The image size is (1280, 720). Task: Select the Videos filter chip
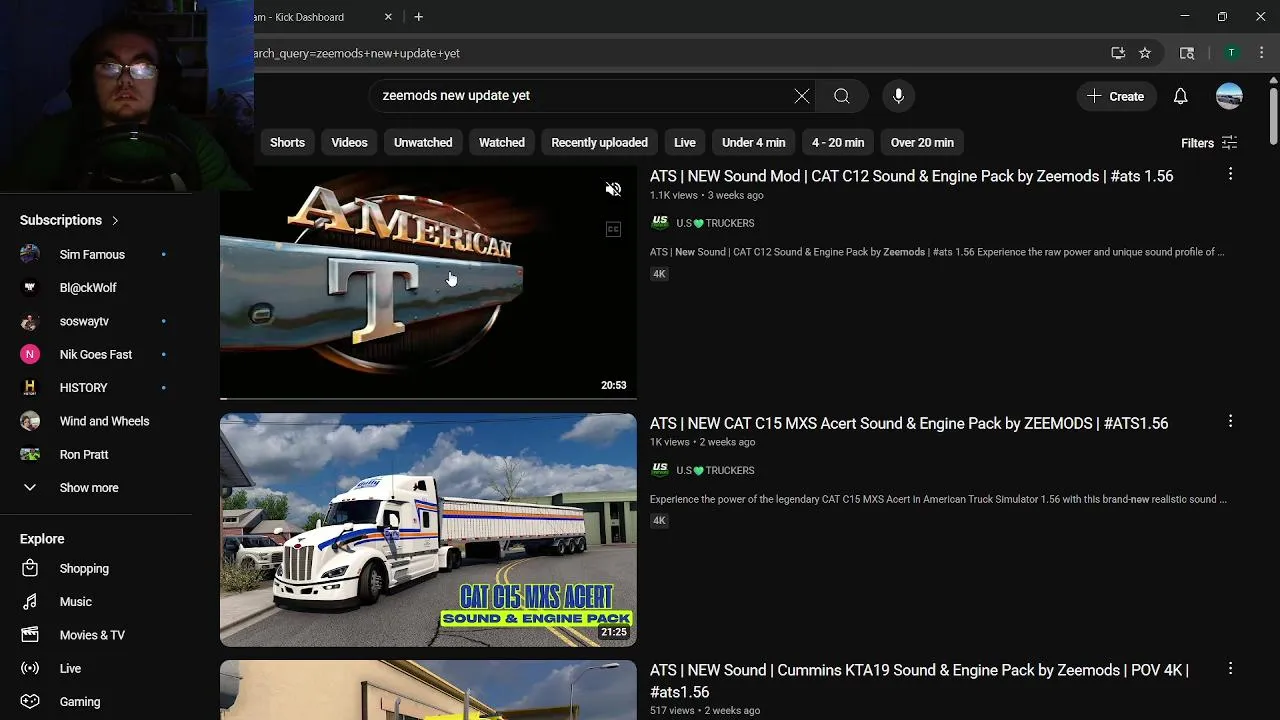[349, 142]
